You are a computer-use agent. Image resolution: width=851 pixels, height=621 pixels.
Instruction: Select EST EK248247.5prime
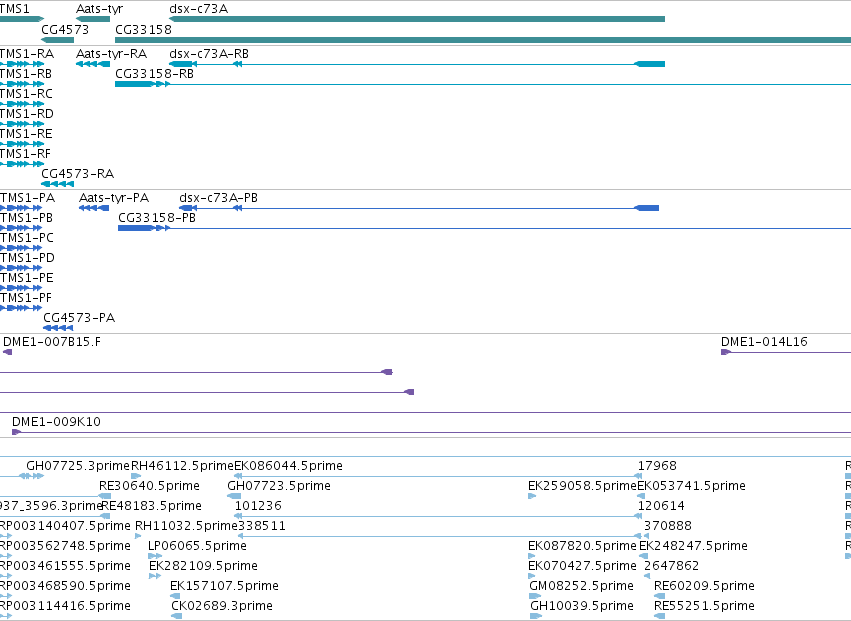[694, 547]
